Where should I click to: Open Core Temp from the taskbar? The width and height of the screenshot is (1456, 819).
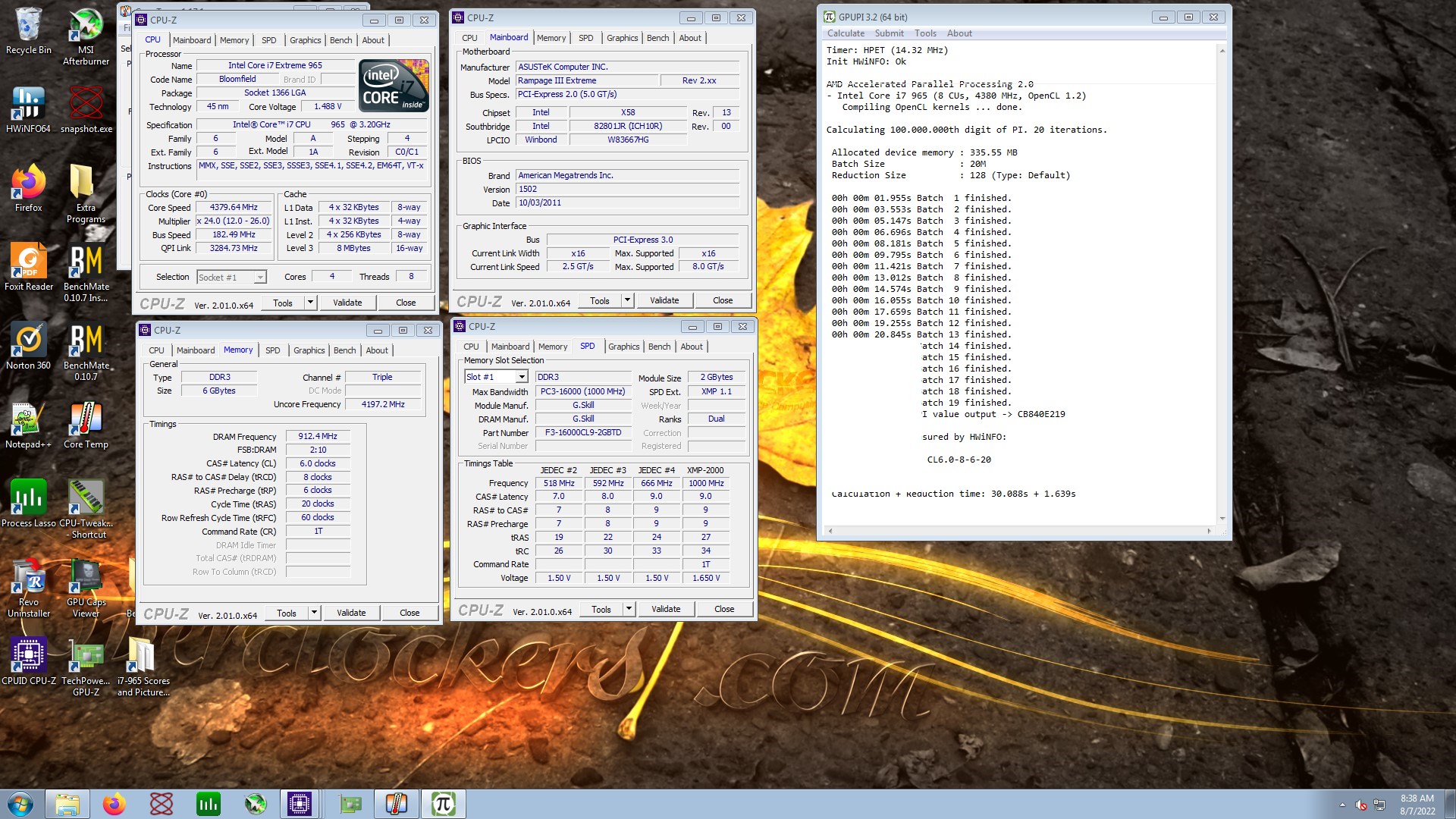coord(396,804)
